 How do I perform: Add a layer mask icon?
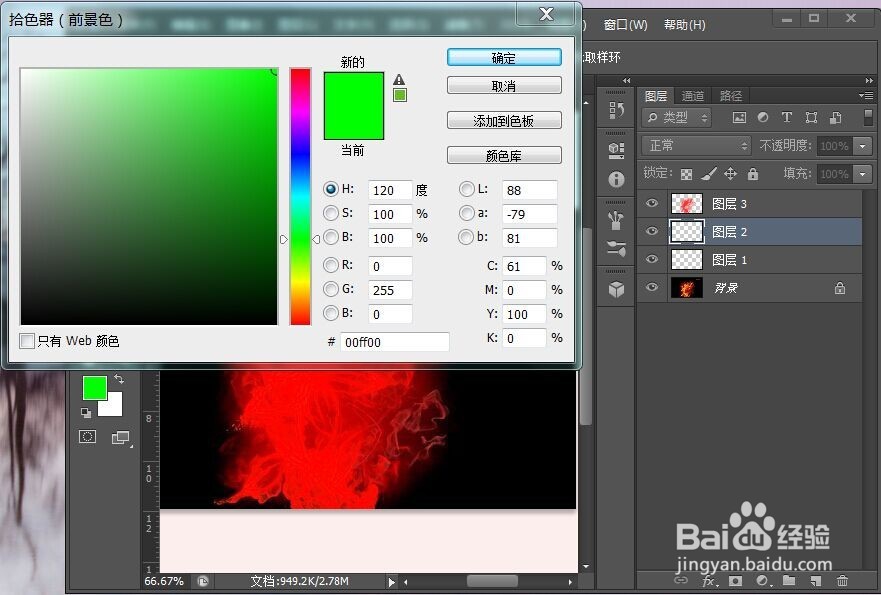[735, 581]
